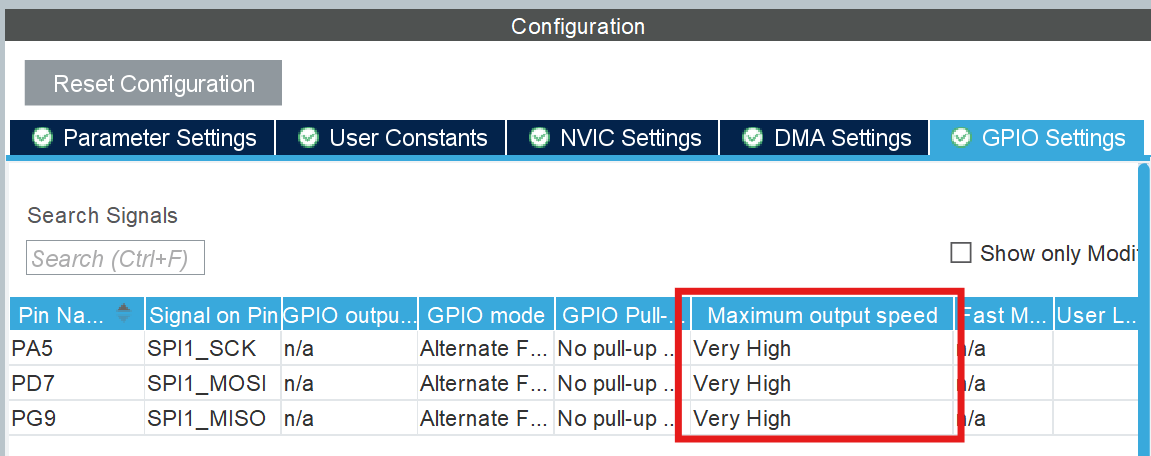Switch to the Parameter Settings tab
1151x456 pixels.
click(142, 138)
